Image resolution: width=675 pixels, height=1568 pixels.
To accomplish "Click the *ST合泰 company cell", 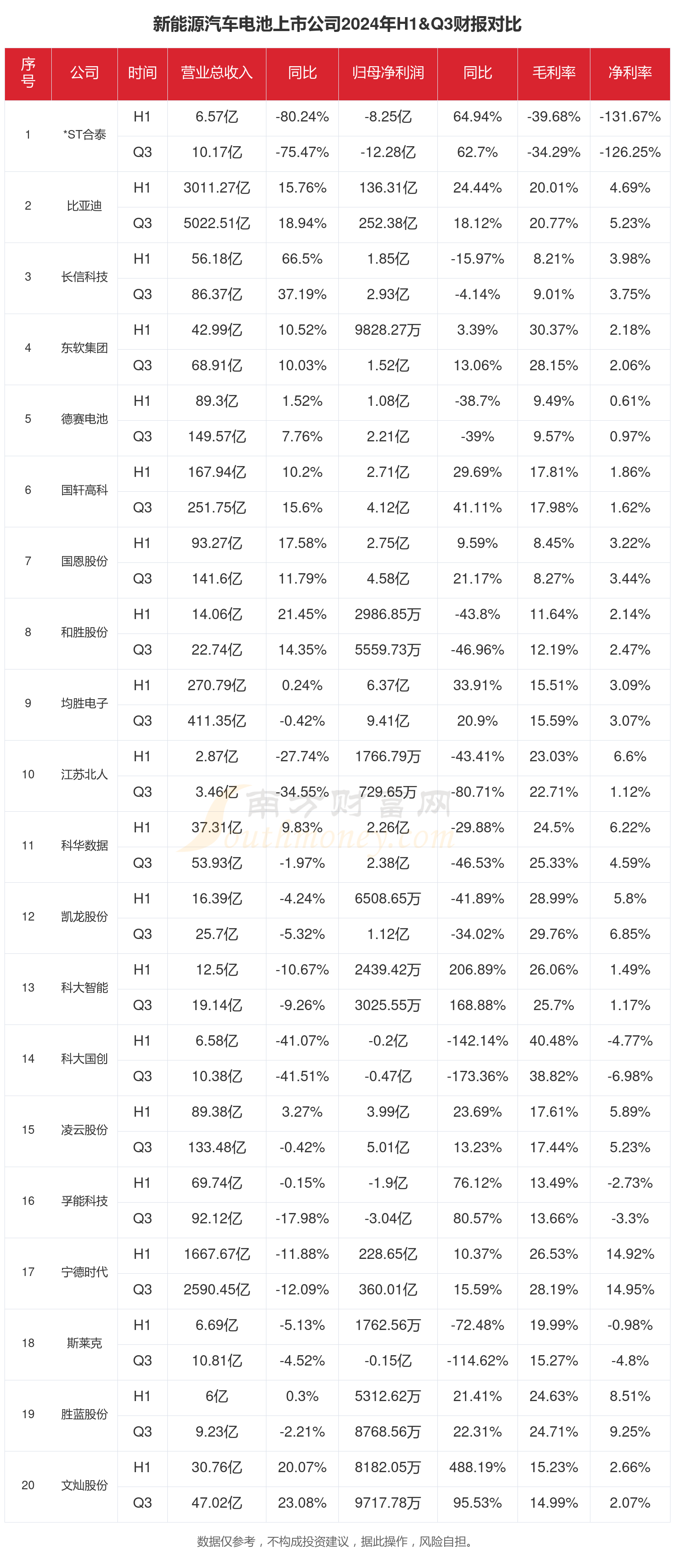I will click(x=84, y=135).
